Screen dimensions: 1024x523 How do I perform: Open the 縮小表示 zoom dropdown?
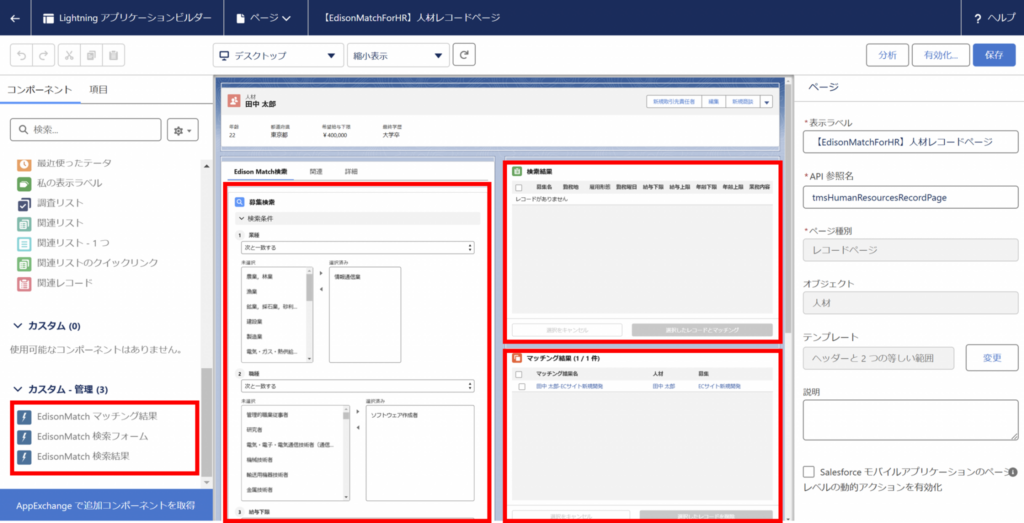tap(397, 56)
